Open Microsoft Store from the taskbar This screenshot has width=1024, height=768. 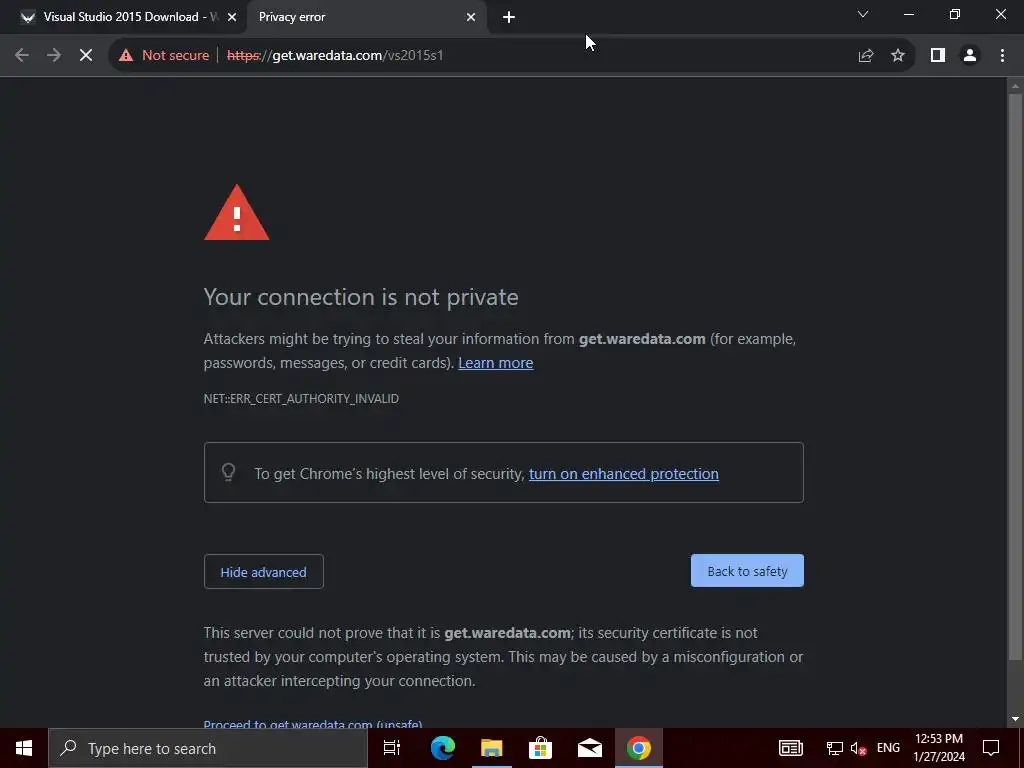(x=541, y=748)
